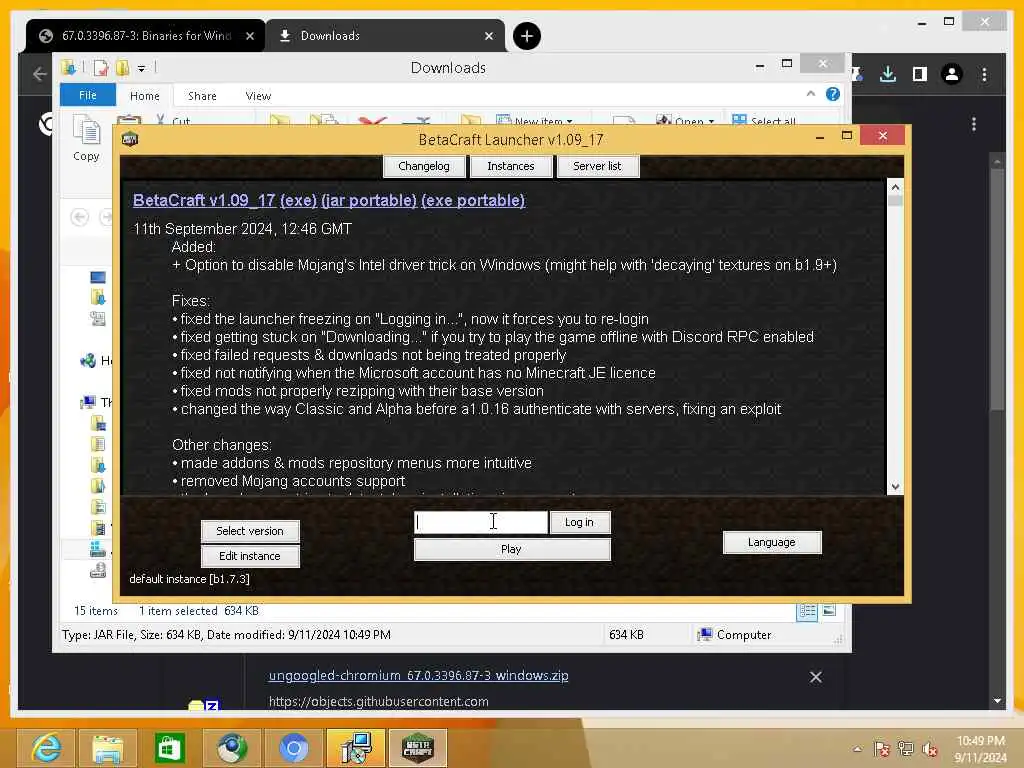Image resolution: width=1024 pixels, height=768 pixels.
Task: Open the Quick Access Toolbar dropdown arrow
Action: 141,68
